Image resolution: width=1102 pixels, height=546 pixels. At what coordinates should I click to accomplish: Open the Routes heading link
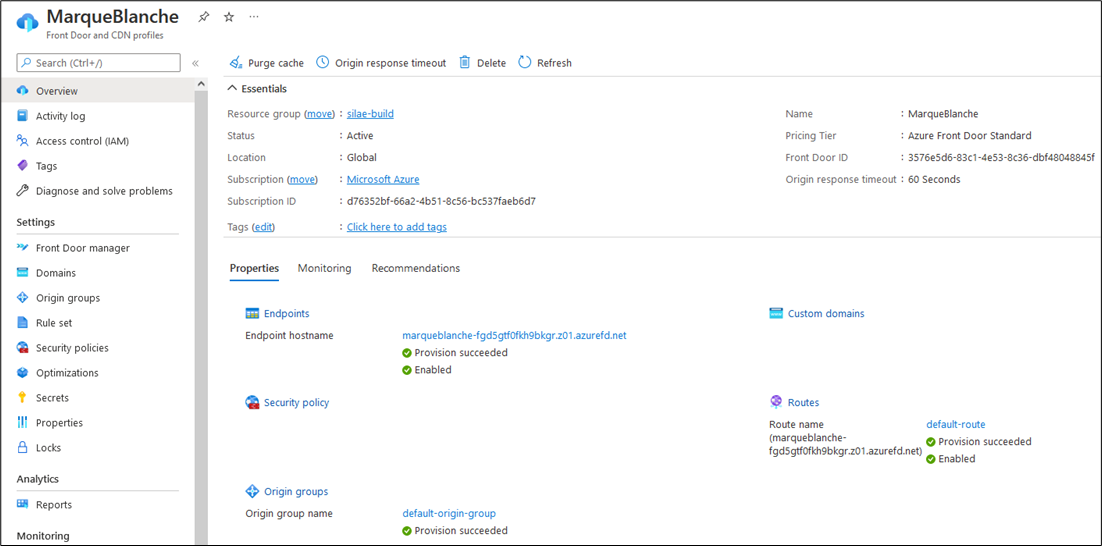coord(803,403)
